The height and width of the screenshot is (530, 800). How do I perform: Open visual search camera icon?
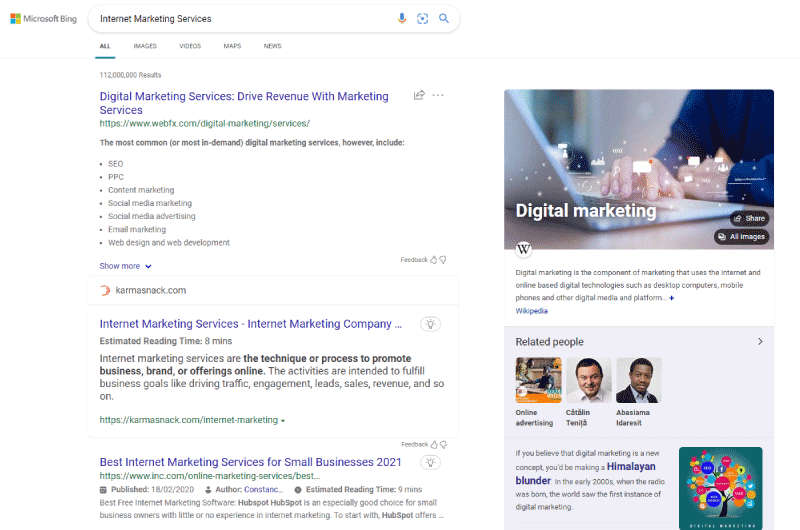click(422, 18)
